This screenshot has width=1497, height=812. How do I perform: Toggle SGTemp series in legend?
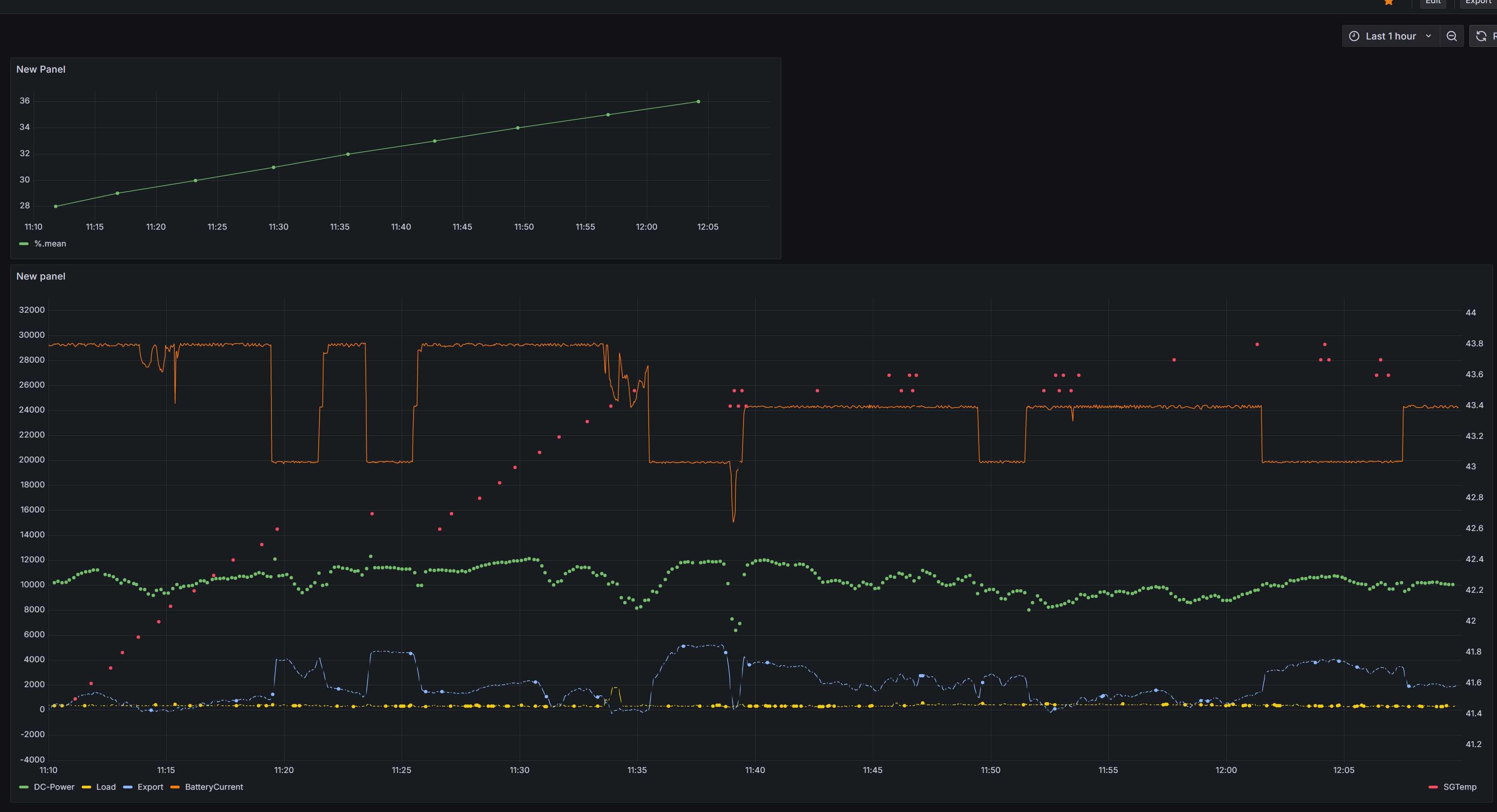tap(1459, 787)
